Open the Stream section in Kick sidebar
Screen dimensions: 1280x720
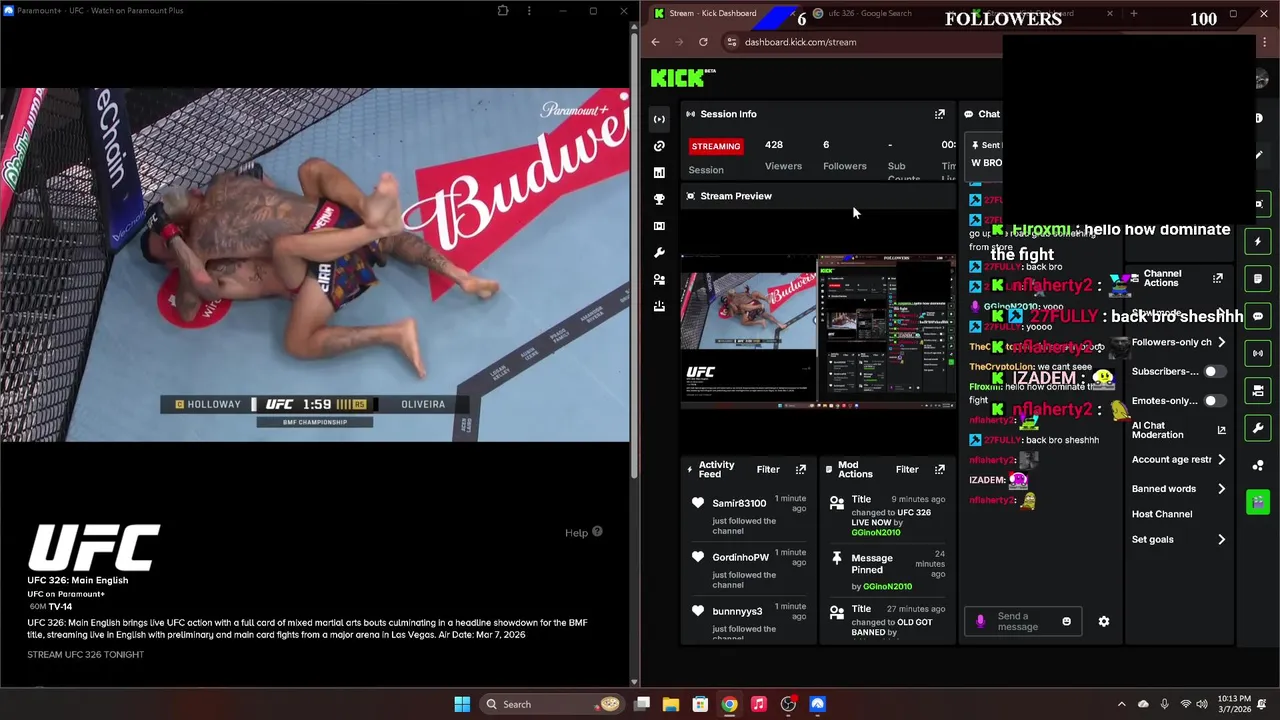659,119
